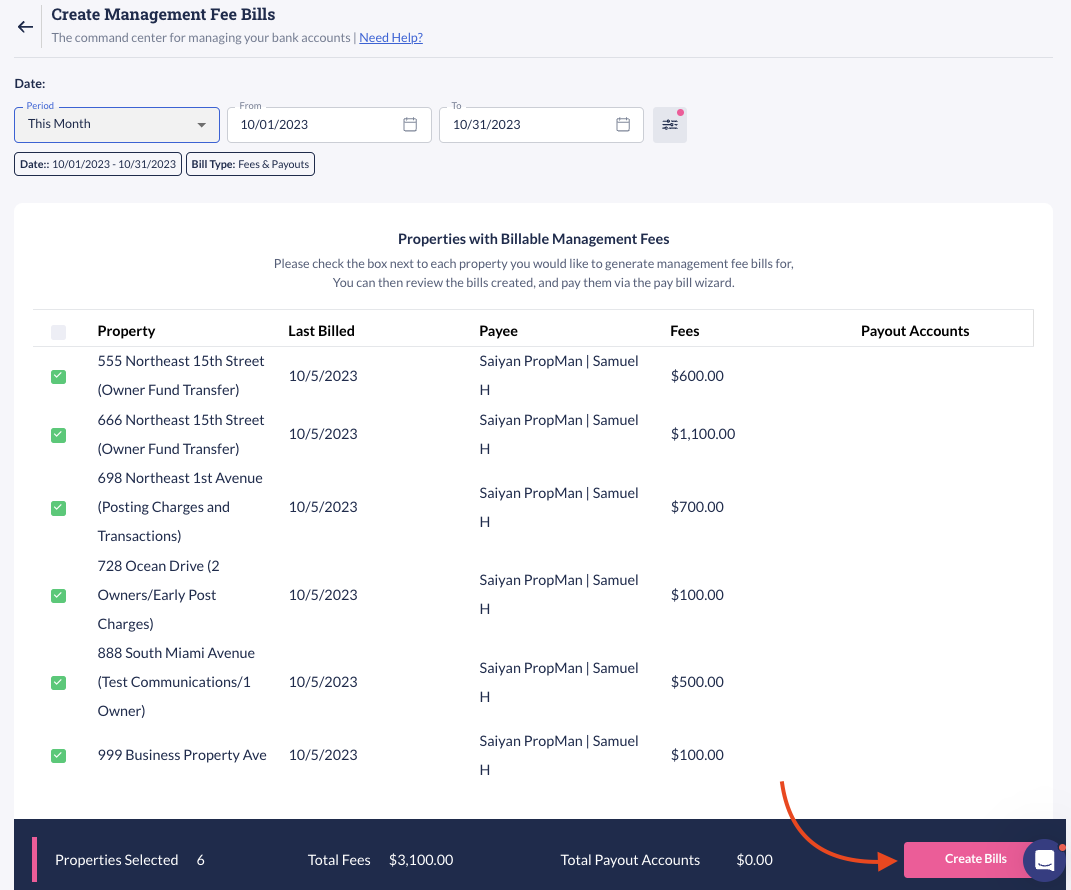Sort by the Last Billed column header
1071x890 pixels.
[321, 331]
